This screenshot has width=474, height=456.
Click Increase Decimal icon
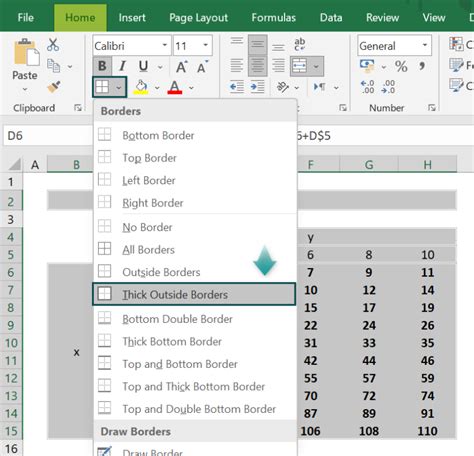coord(368,87)
